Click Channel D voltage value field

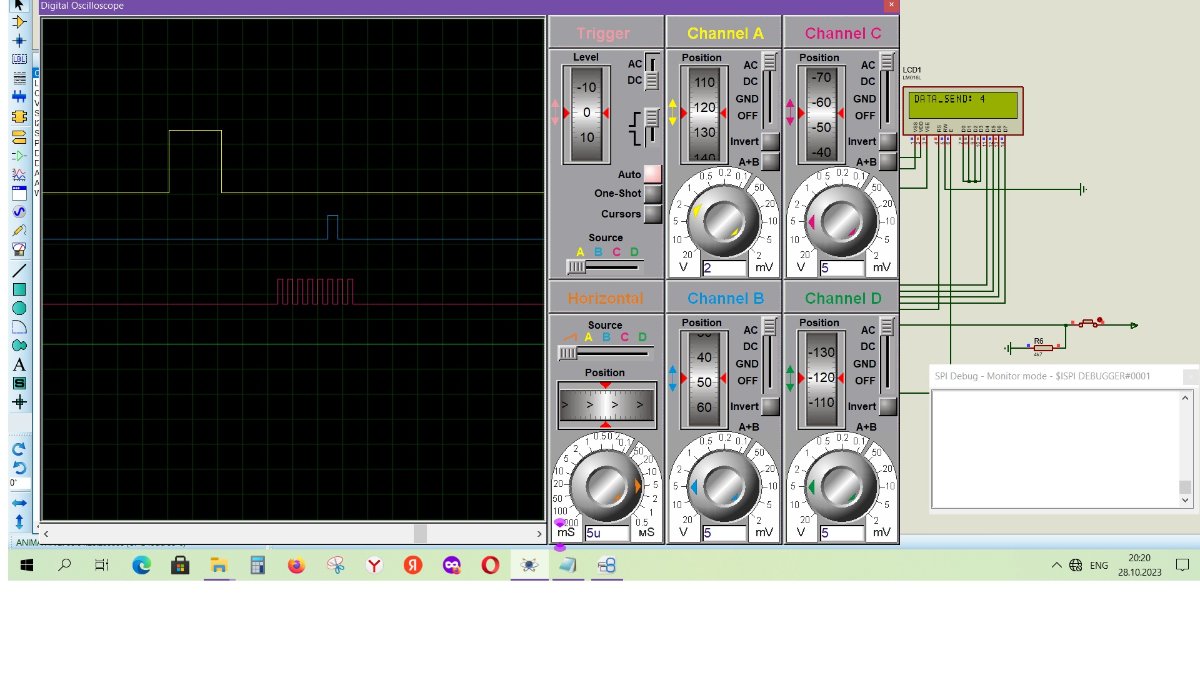(842, 533)
